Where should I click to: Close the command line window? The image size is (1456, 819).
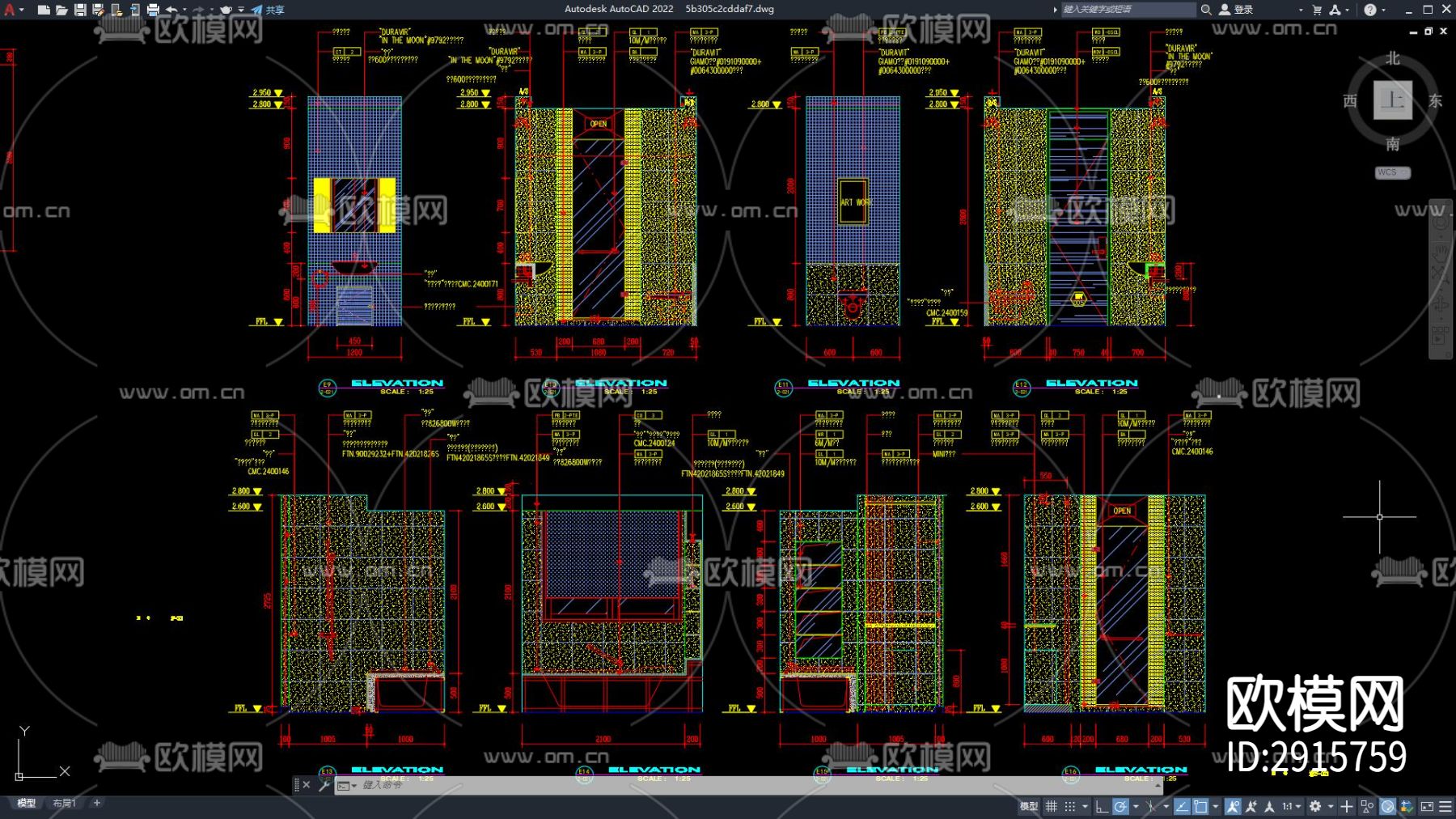[x=307, y=785]
